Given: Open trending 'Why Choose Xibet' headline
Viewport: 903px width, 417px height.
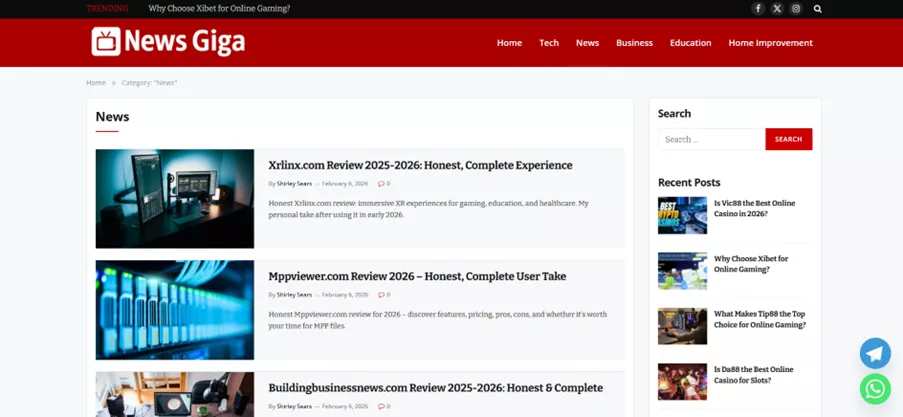Looking at the screenshot, I should [x=219, y=8].
